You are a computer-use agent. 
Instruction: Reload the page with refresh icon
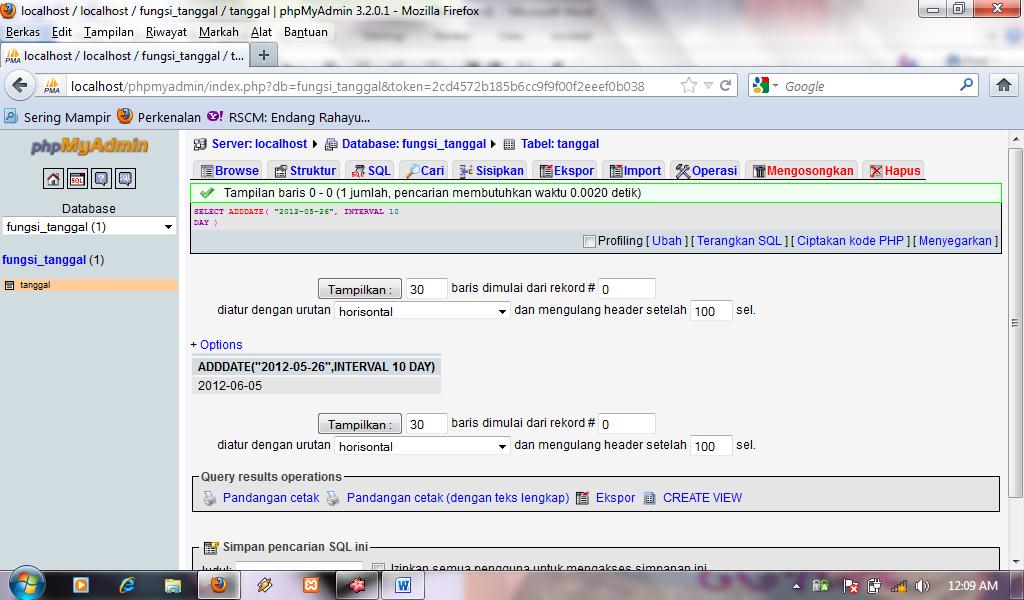(x=726, y=86)
